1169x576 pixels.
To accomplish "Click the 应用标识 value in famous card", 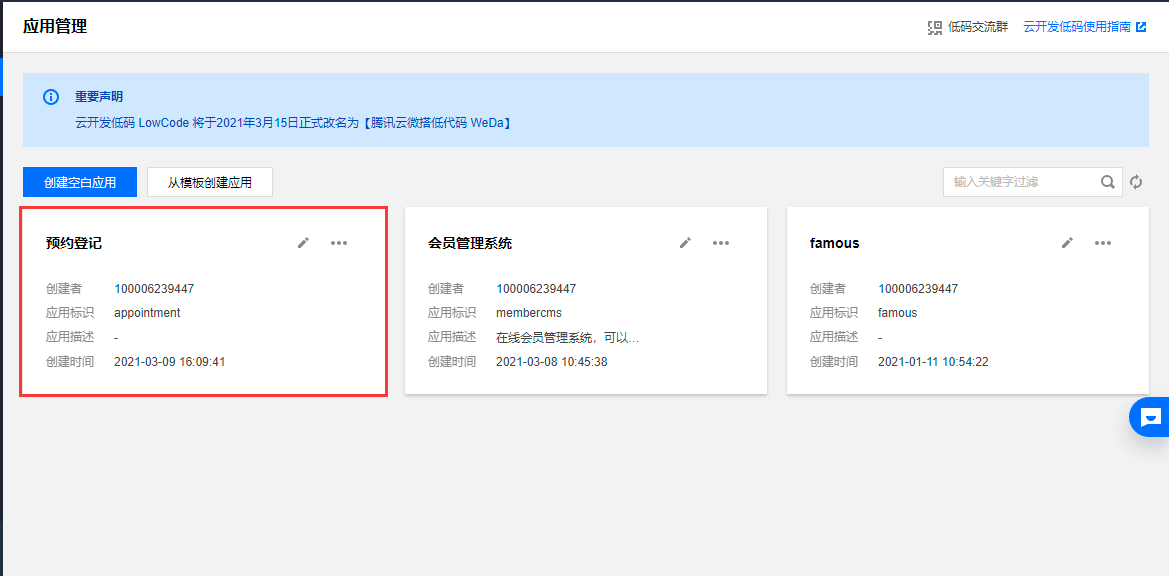I will point(898,313).
